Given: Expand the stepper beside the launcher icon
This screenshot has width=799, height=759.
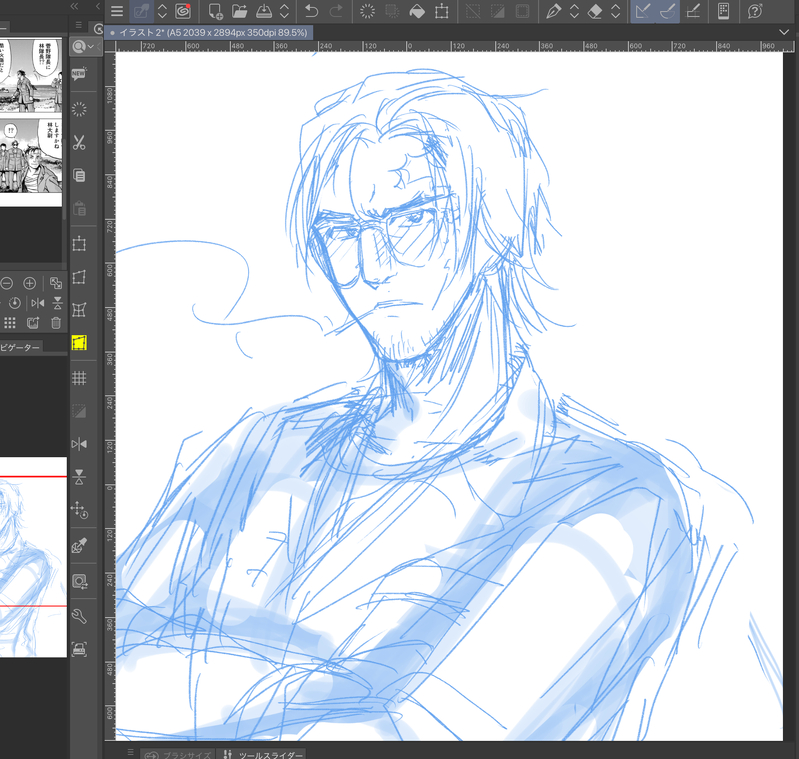Looking at the screenshot, I should pyautogui.click(x=162, y=11).
